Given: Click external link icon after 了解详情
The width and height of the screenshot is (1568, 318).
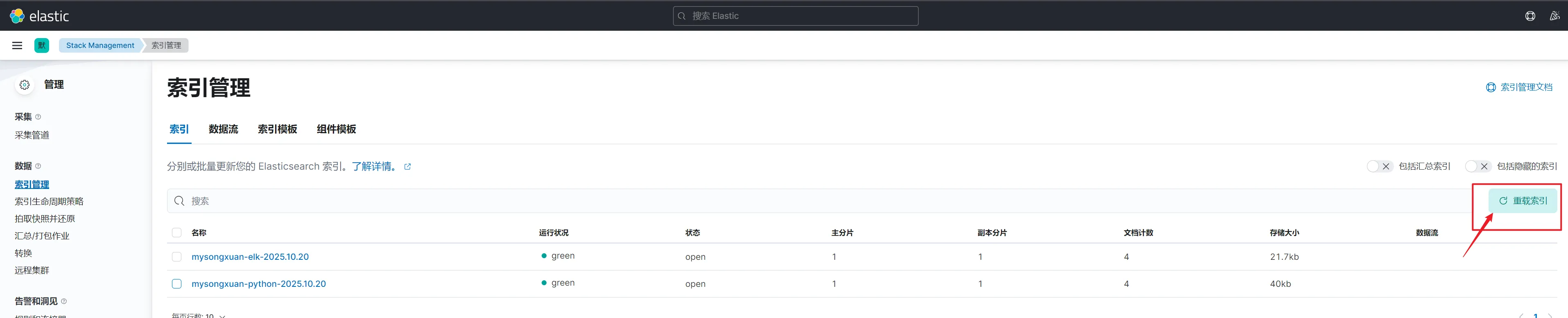Looking at the screenshot, I should pyautogui.click(x=407, y=167).
